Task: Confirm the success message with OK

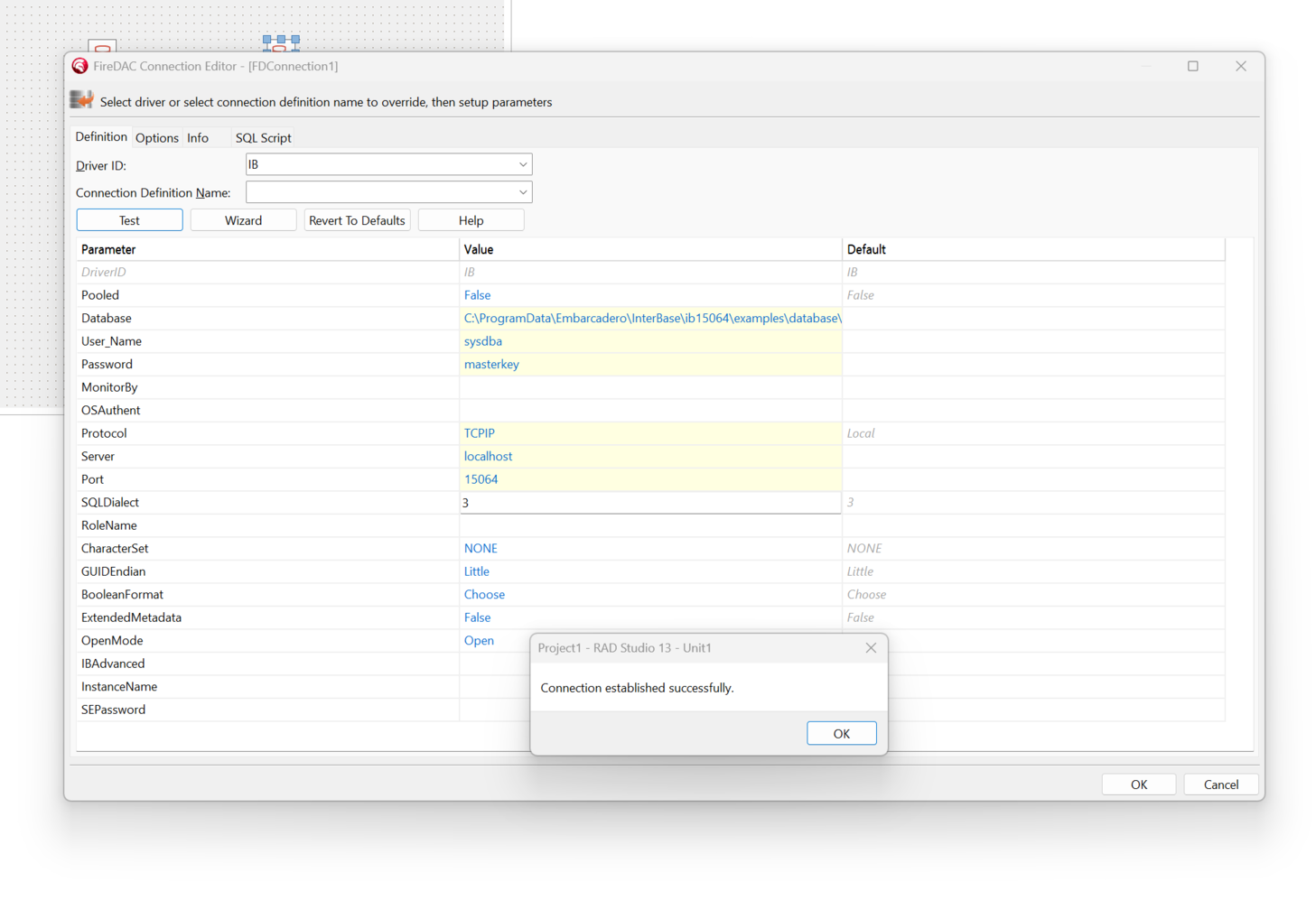Action: pos(841,733)
